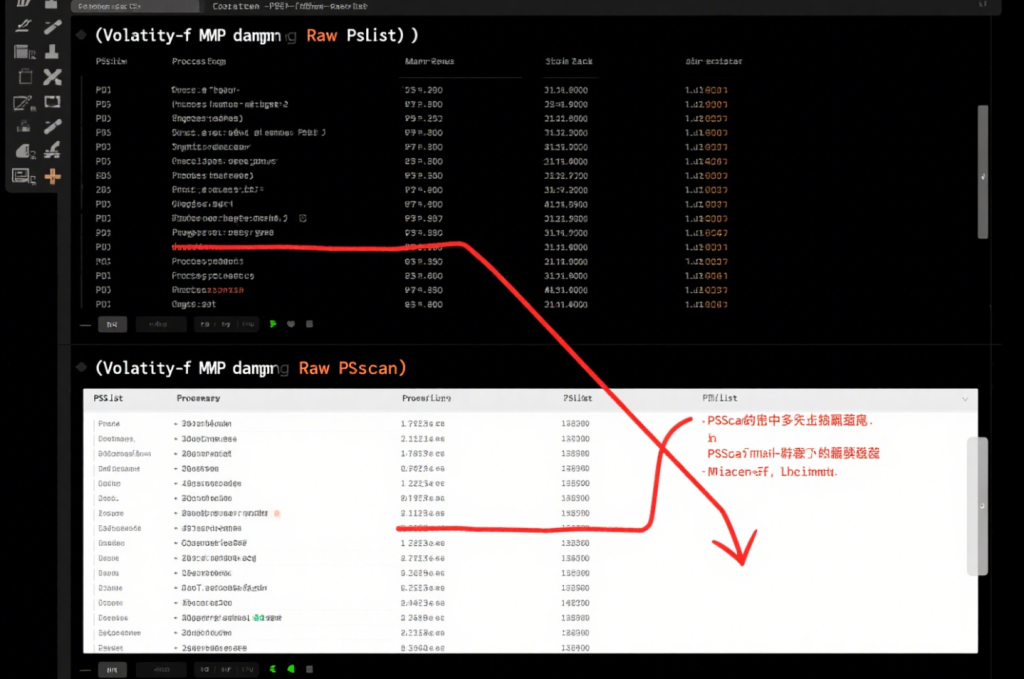Select the trash bin icon in the left toolbar
This screenshot has height=679, width=1024.
[25, 77]
